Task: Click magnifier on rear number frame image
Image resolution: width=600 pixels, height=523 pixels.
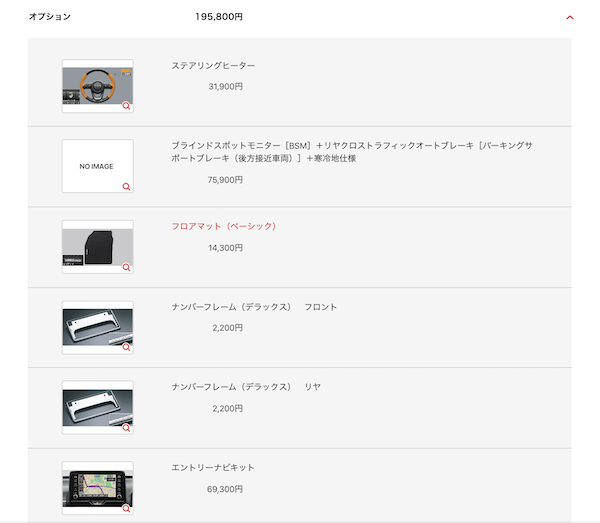Action: tap(127, 427)
